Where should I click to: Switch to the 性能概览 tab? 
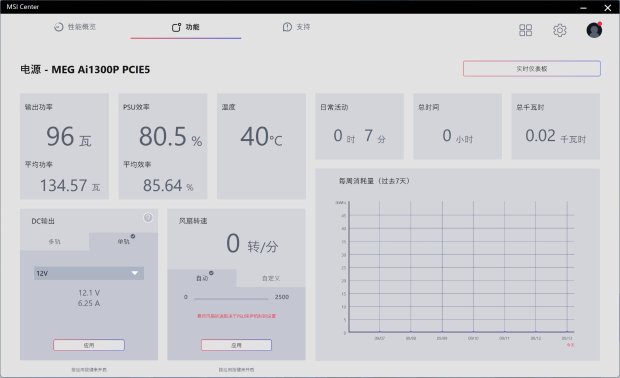(x=75, y=27)
